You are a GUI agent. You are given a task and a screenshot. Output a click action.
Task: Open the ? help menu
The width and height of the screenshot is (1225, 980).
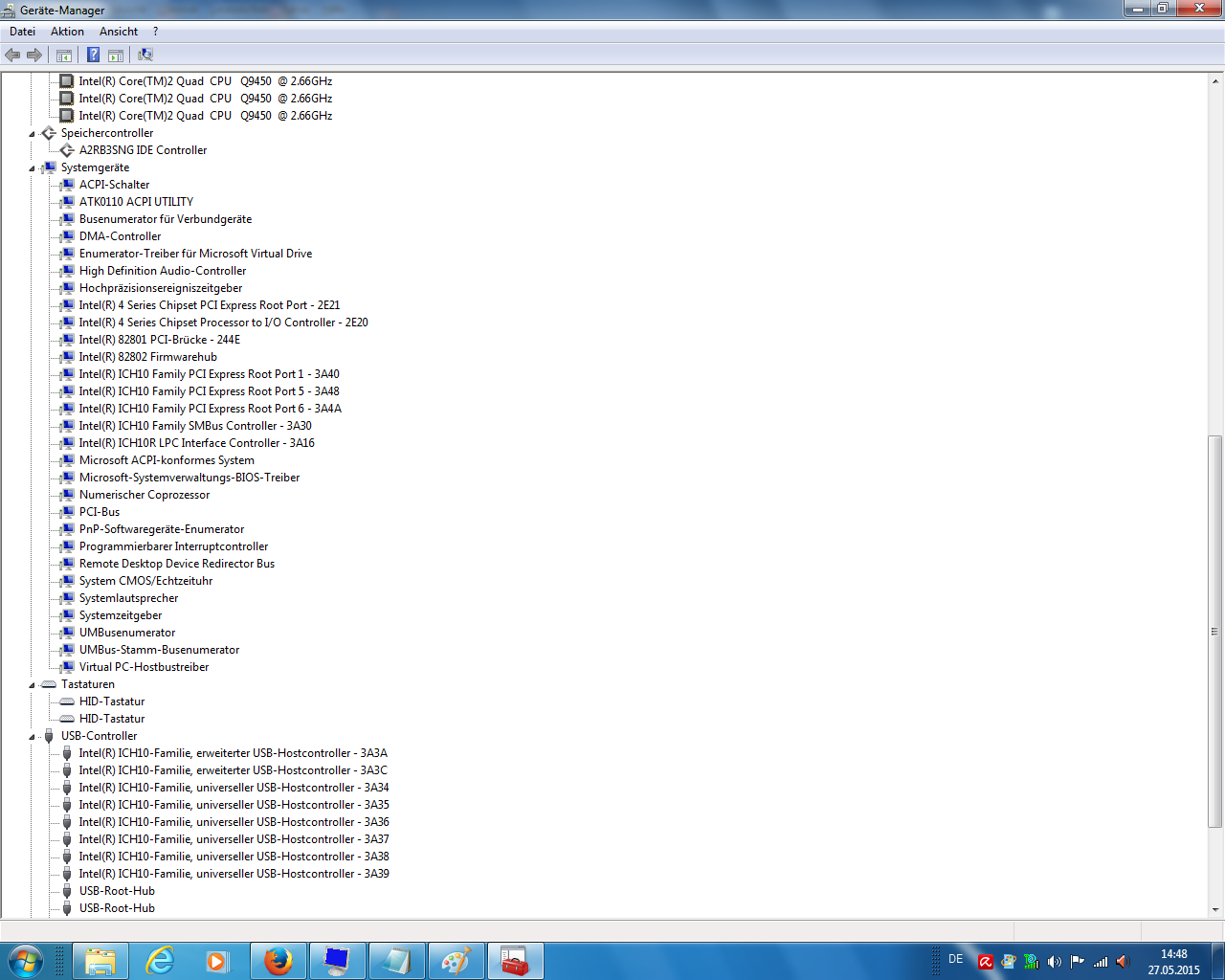155,32
